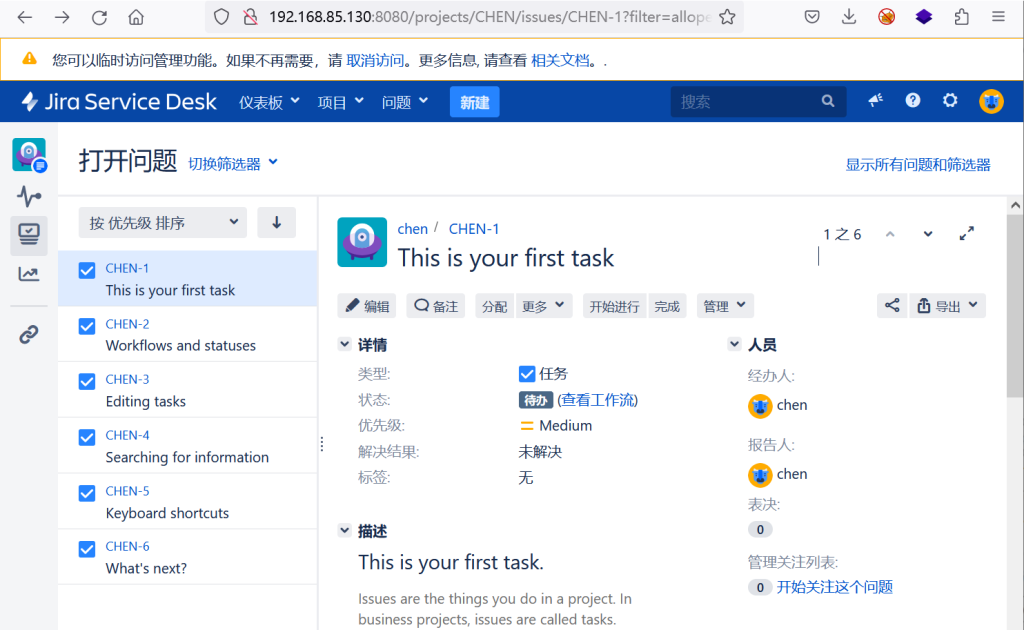Go to the previous issue with up chevron
This screenshot has width=1024, height=630.
(889, 234)
